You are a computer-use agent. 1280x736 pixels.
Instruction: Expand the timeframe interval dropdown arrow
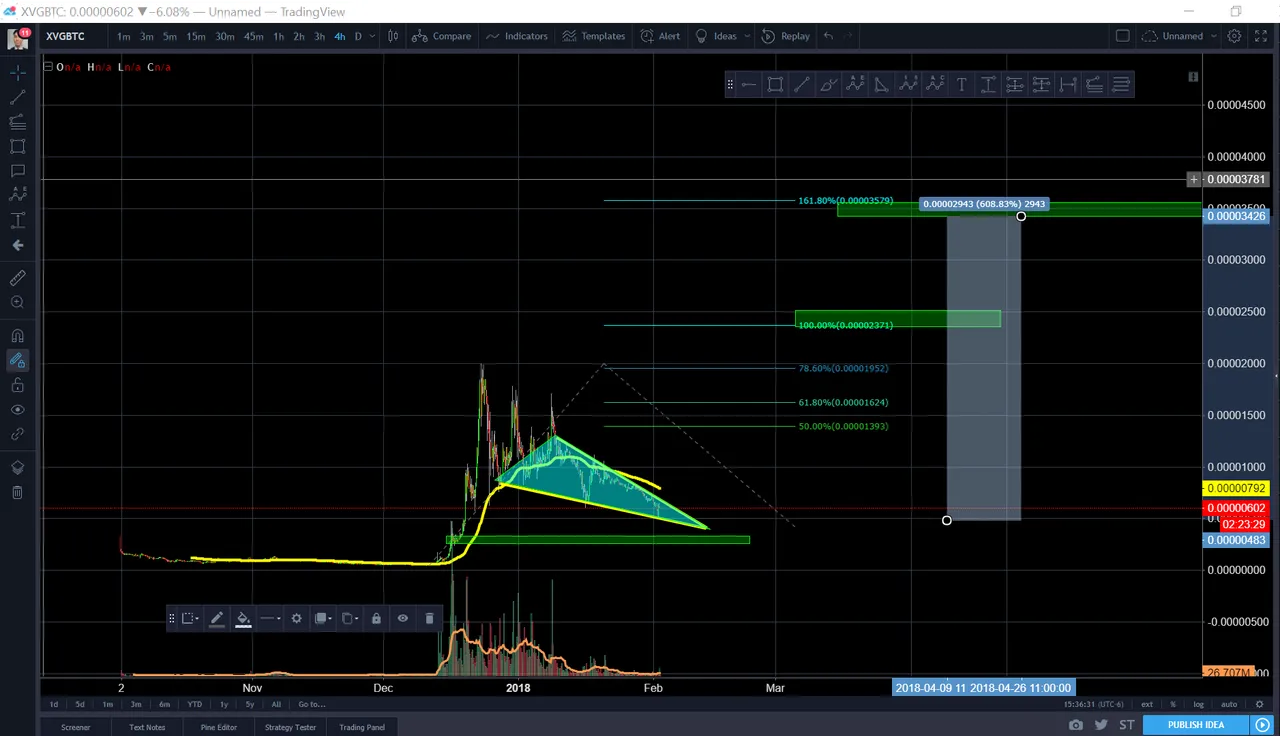pyautogui.click(x=372, y=36)
